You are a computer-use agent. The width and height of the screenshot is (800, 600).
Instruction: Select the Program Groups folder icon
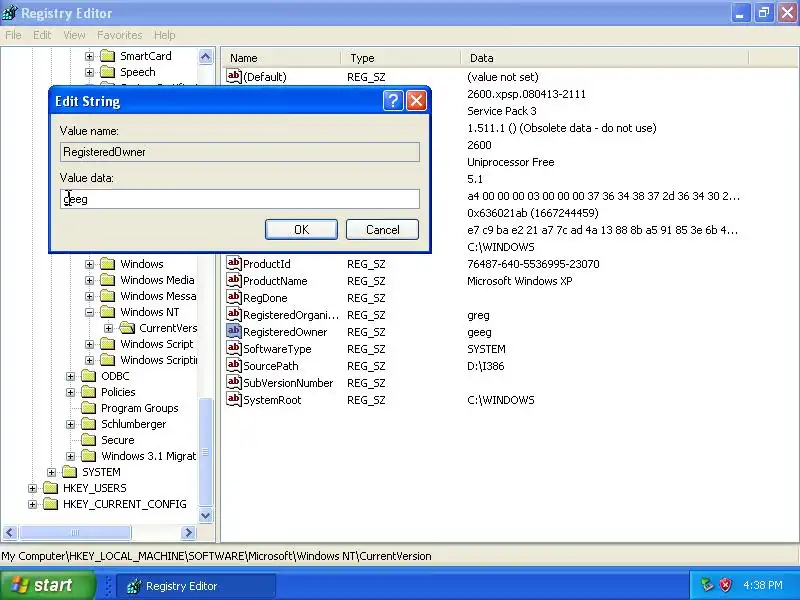(88, 408)
